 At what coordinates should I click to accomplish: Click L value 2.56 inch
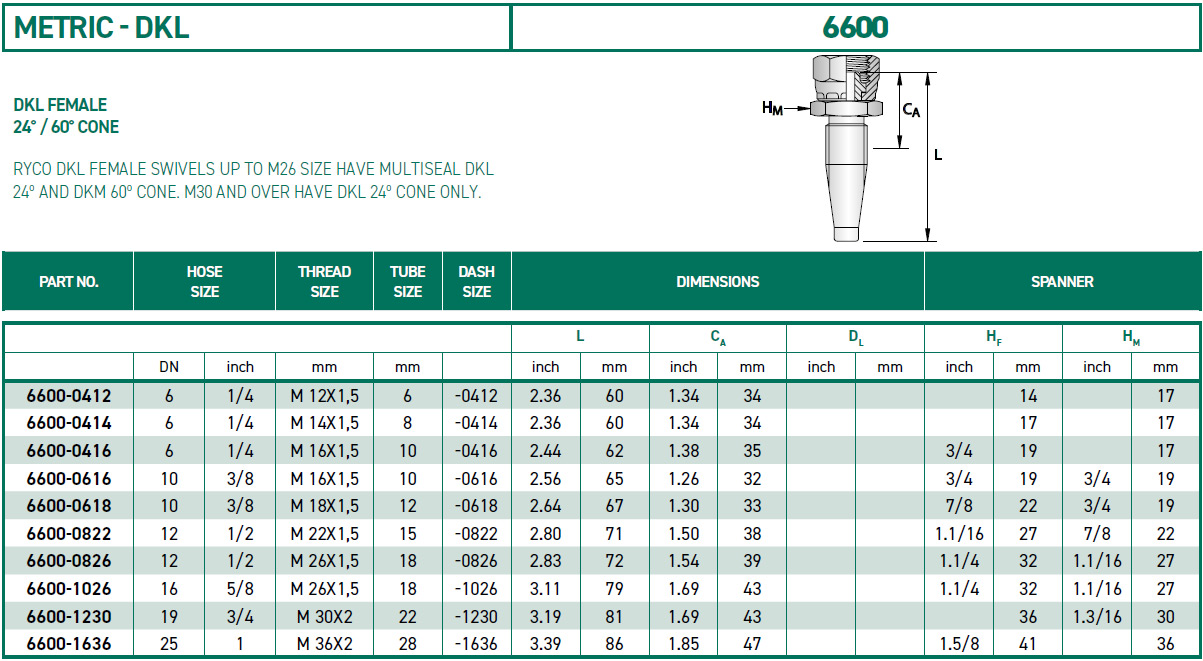pyautogui.click(x=545, y=478)
